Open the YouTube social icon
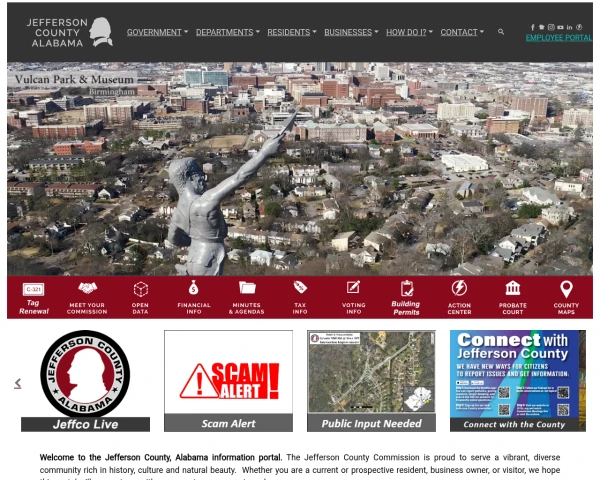 tap(560, 27)
